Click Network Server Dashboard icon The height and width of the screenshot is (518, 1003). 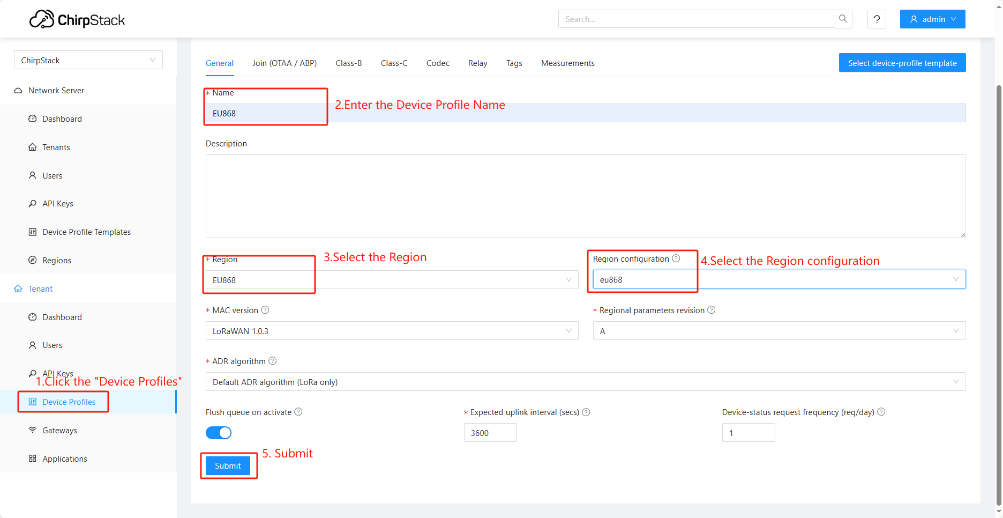pyautogui.click(x=33, y=119)
